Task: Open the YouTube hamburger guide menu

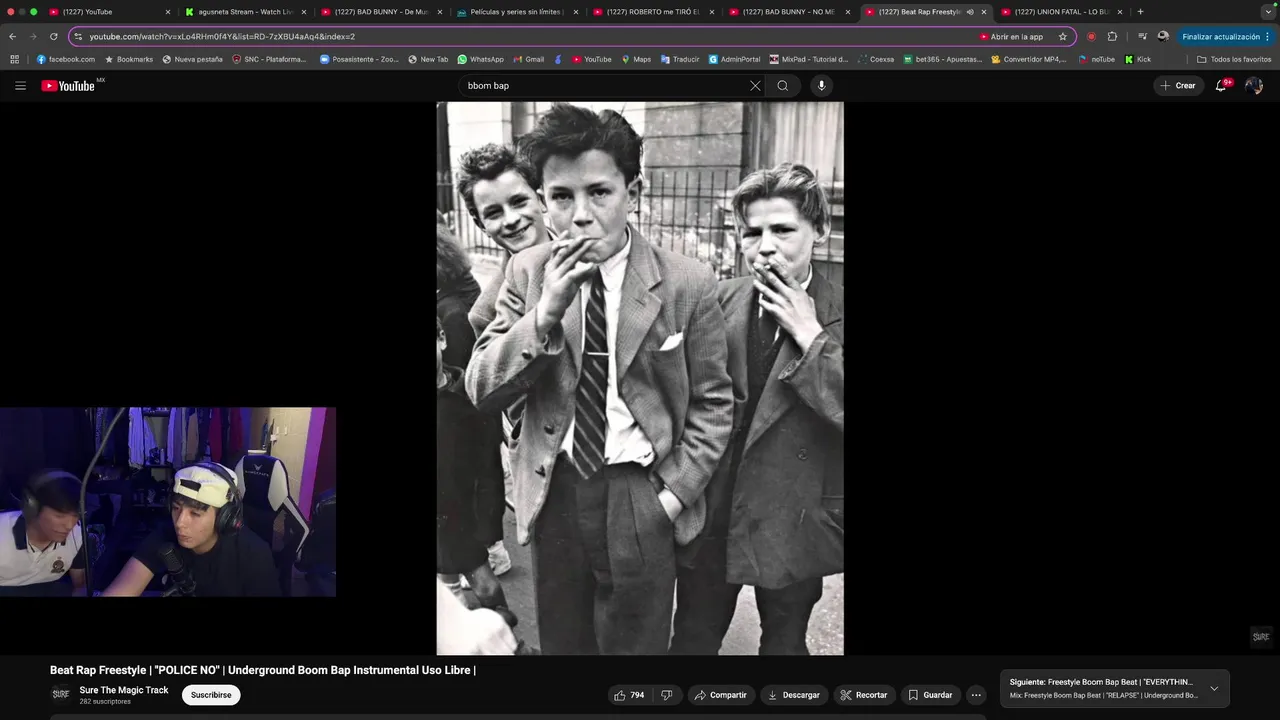Action: click(x=20, y=86)
